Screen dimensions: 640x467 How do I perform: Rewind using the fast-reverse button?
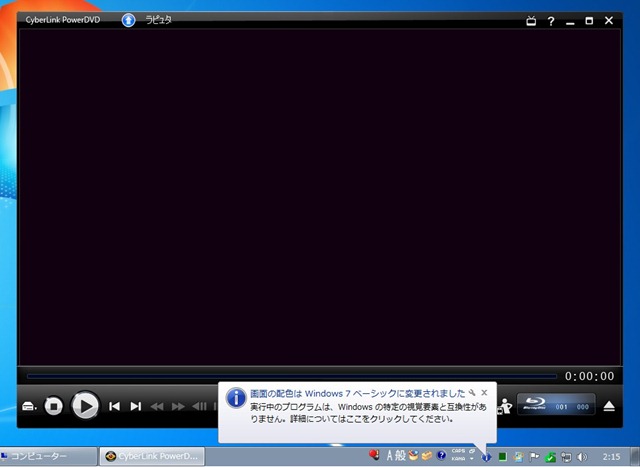tap(157, 406)
